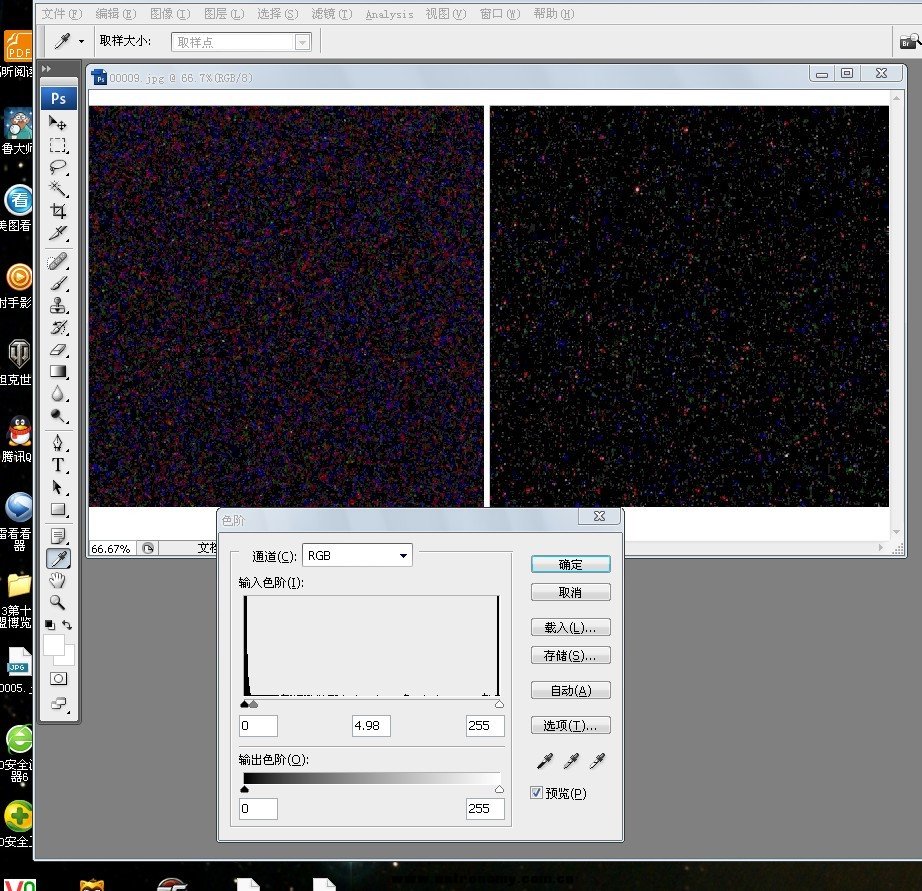This screenshot has width=922, height=891.
Task: Select the Slice tool
Action: [x=58, y=233]
